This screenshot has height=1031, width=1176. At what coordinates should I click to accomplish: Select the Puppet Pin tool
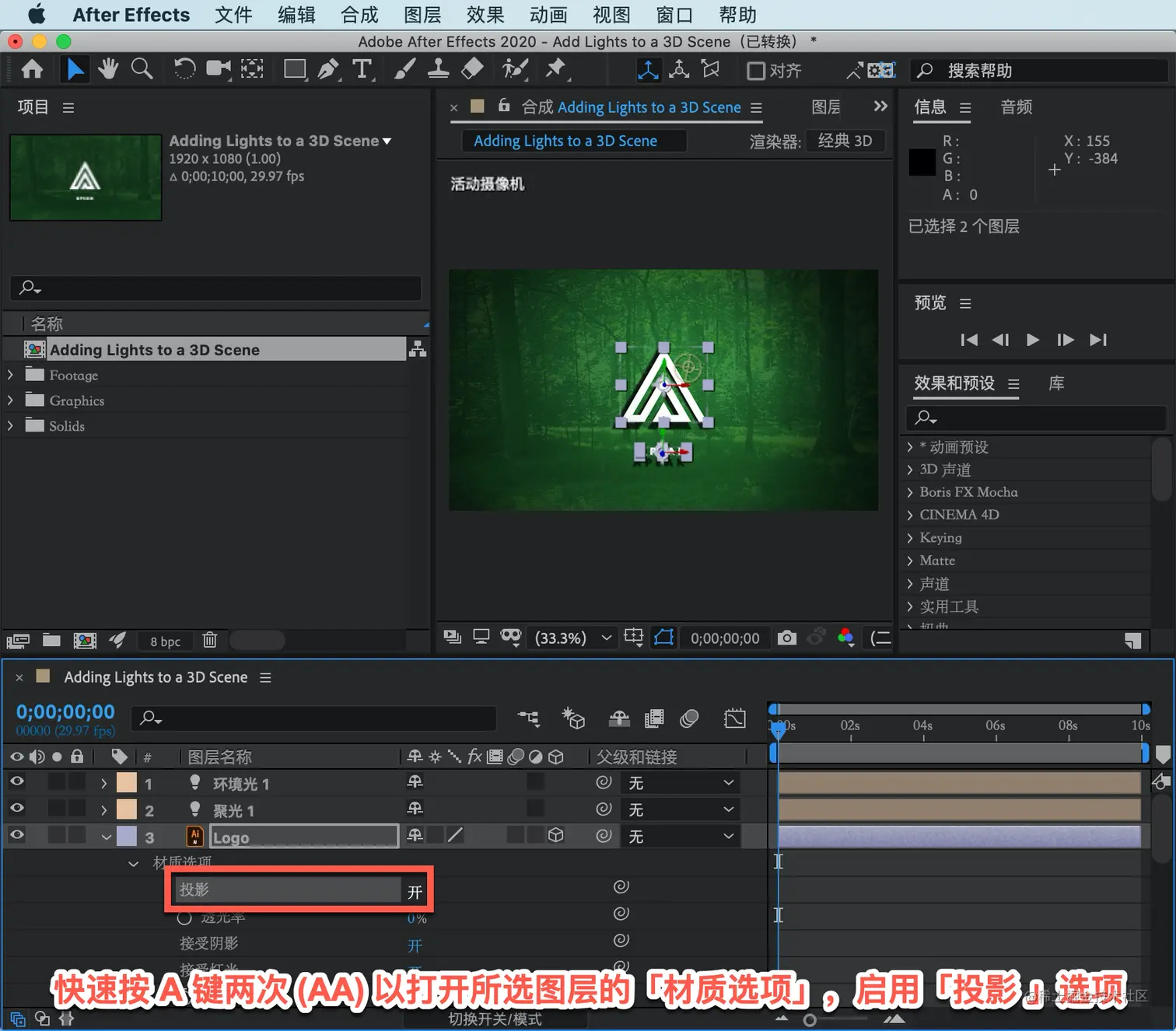point(556,69)
